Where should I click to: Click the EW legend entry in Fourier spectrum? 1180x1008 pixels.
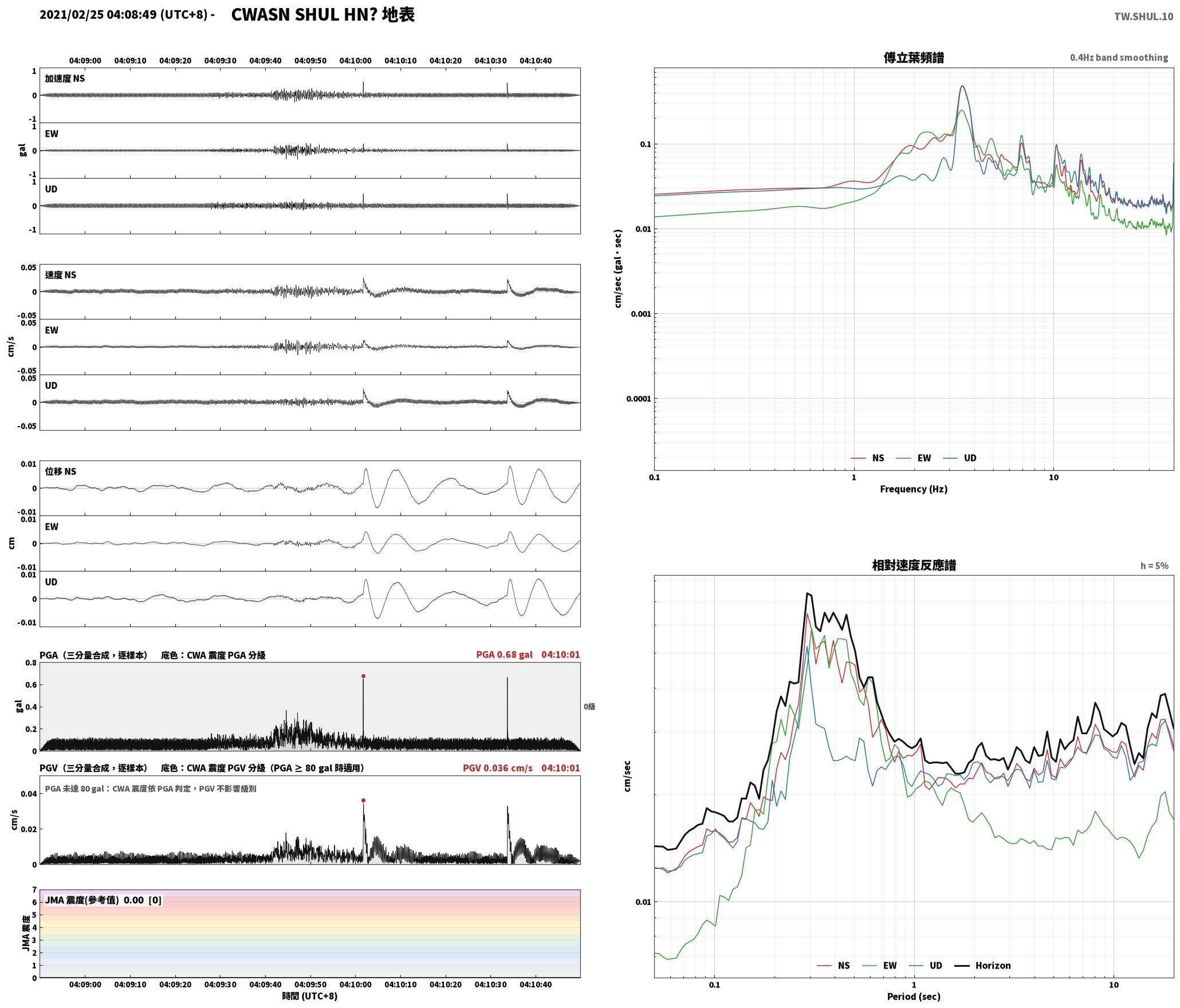coord(914,458)
